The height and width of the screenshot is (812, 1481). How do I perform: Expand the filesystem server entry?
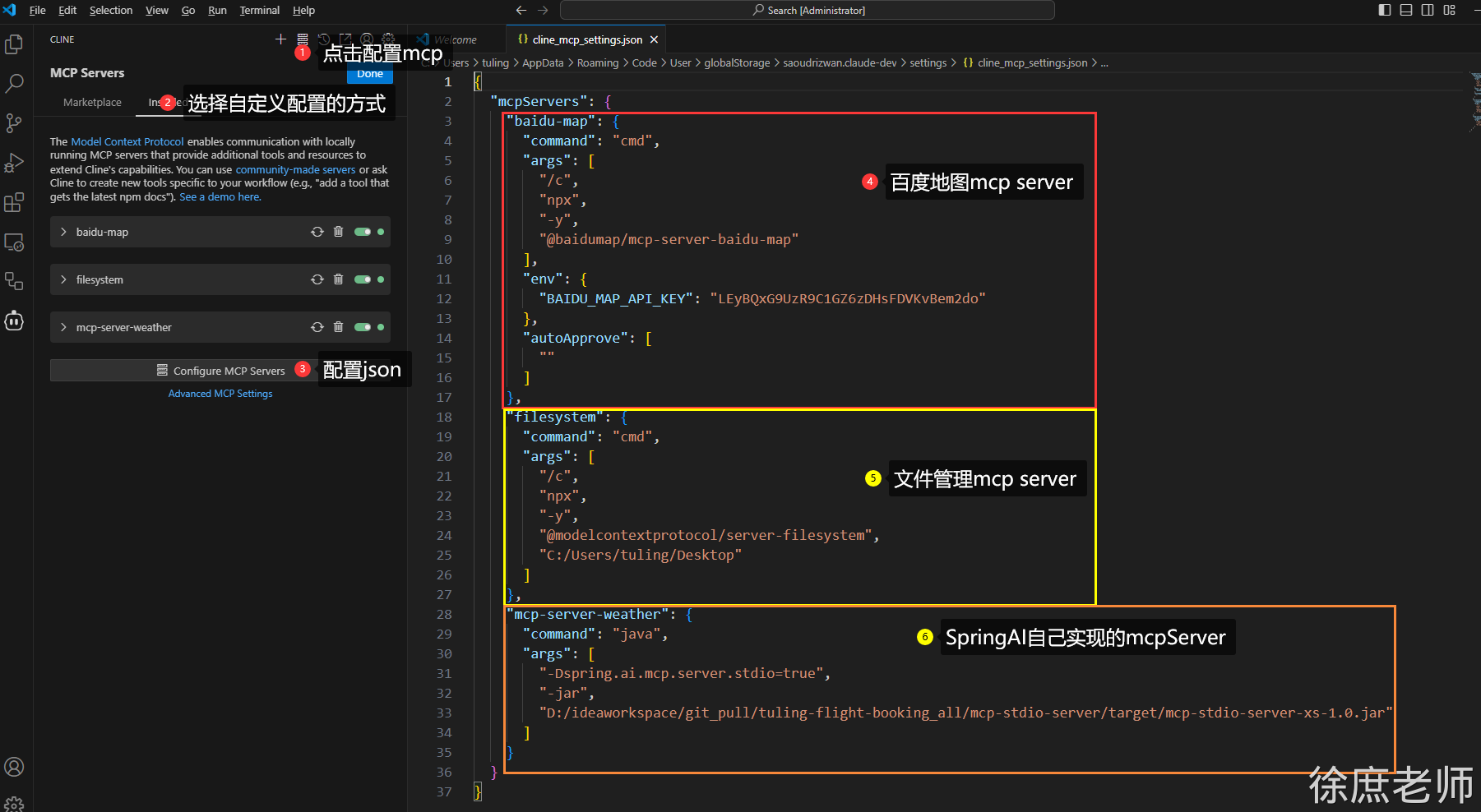click(63, 279)
